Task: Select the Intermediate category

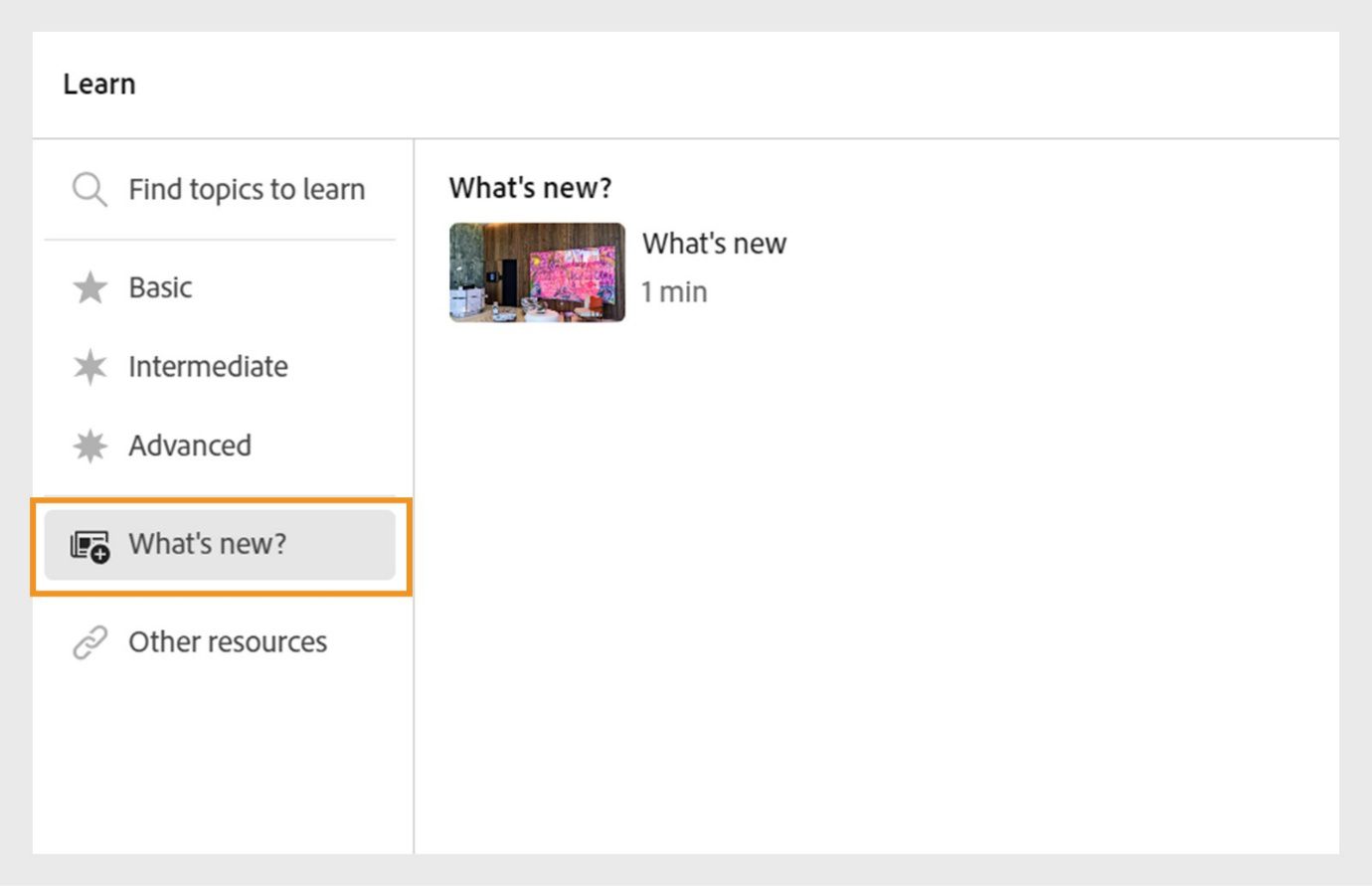Action: click(220, 367)
